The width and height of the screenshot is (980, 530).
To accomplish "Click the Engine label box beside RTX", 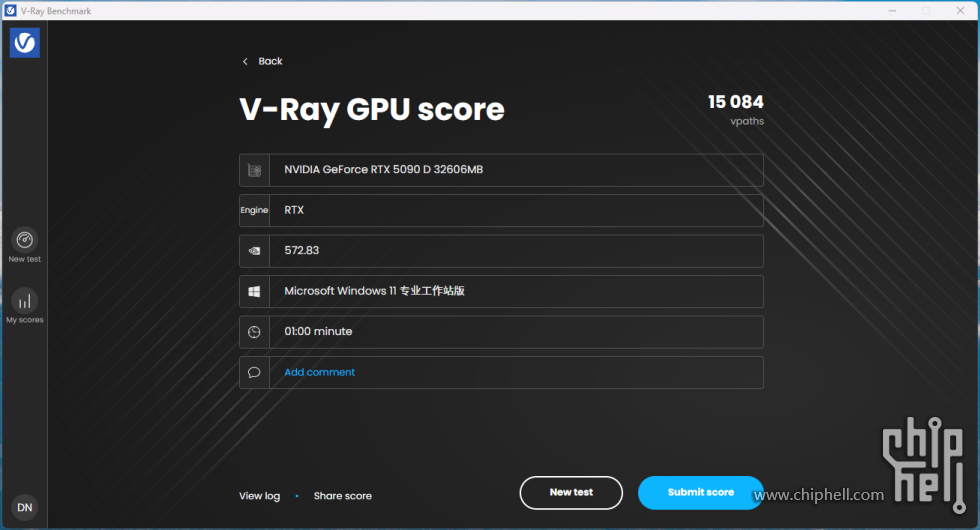I will 254,211.
